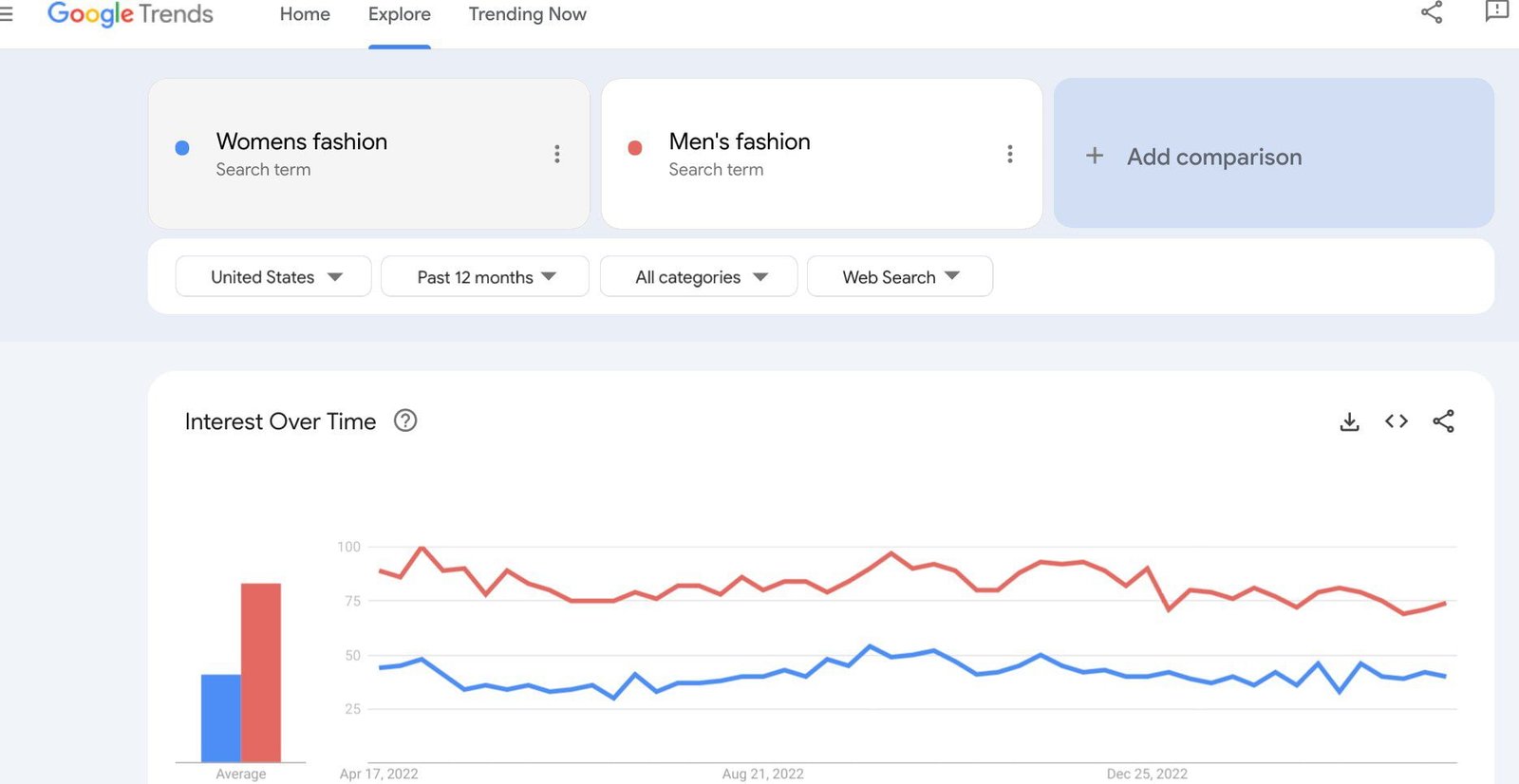The width and height of the screenshot is (1519, 784).
Task: Edit the Womens fashion search term
Action: (x=302, y=141)
